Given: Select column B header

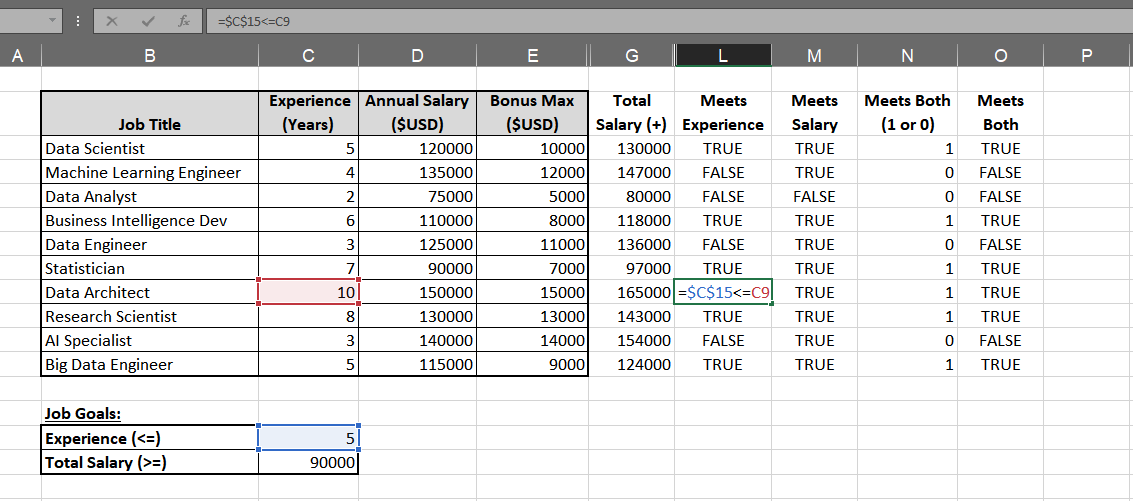Looking at the screenshot, I should (150, 55).
